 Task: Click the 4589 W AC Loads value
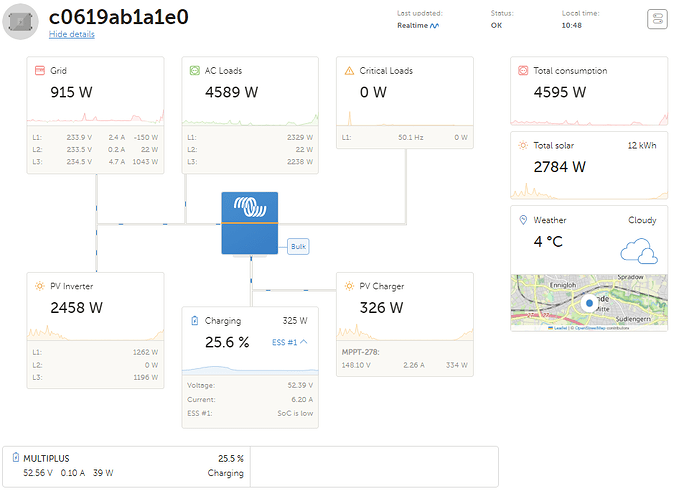[231, 92]
